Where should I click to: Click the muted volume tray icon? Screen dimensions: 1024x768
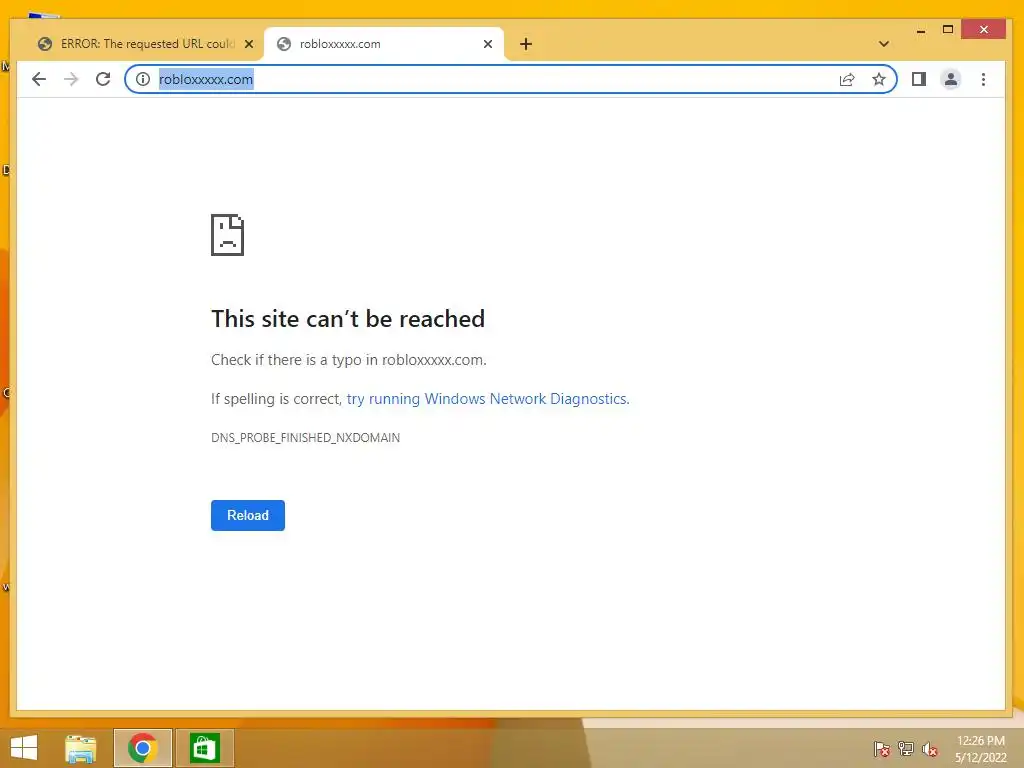[x=930, y=748]
